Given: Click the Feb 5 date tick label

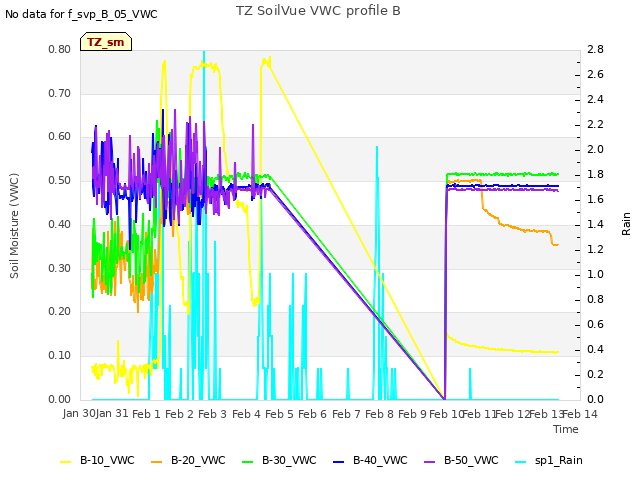Looking at the screenshot, I should coord(280,414).
